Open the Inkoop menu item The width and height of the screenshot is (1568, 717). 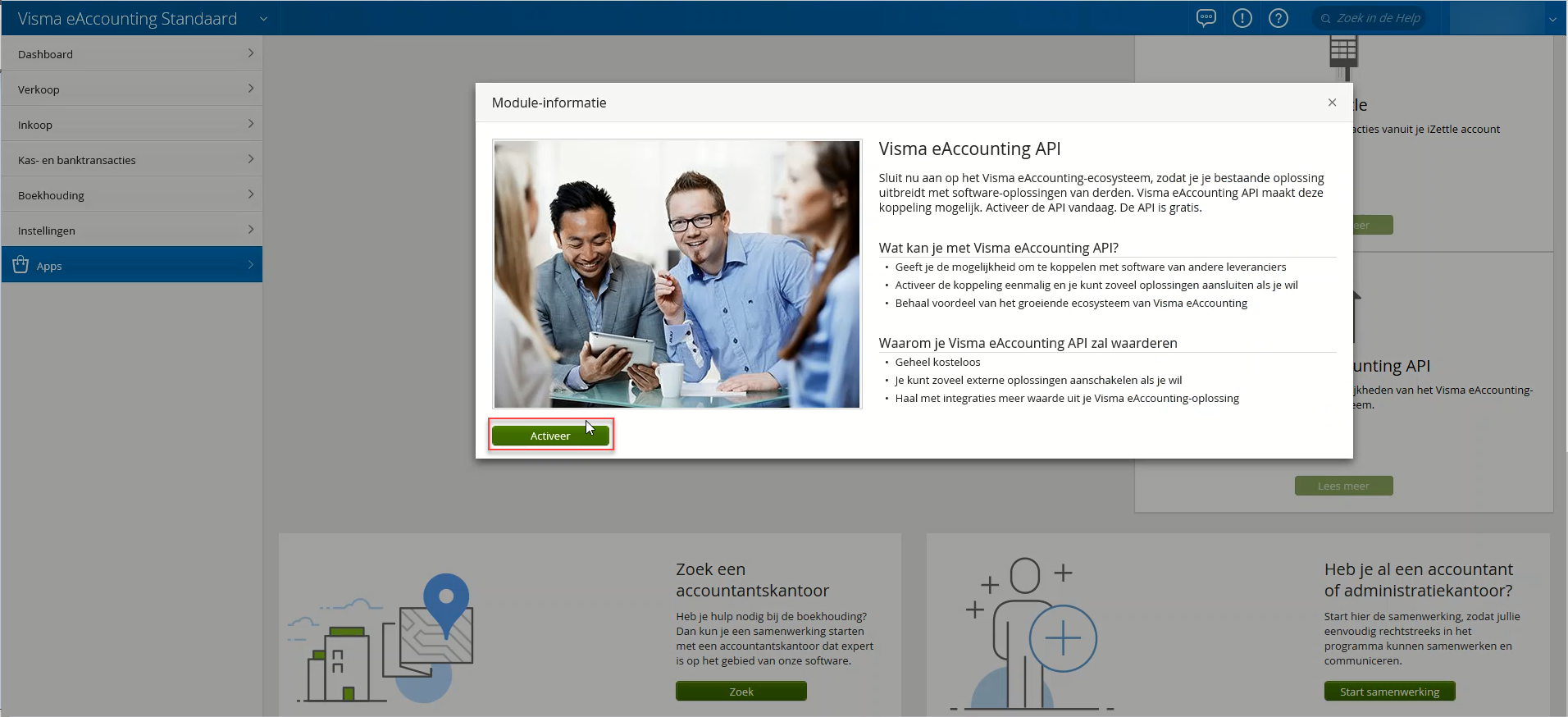click(x=132, y=124)
